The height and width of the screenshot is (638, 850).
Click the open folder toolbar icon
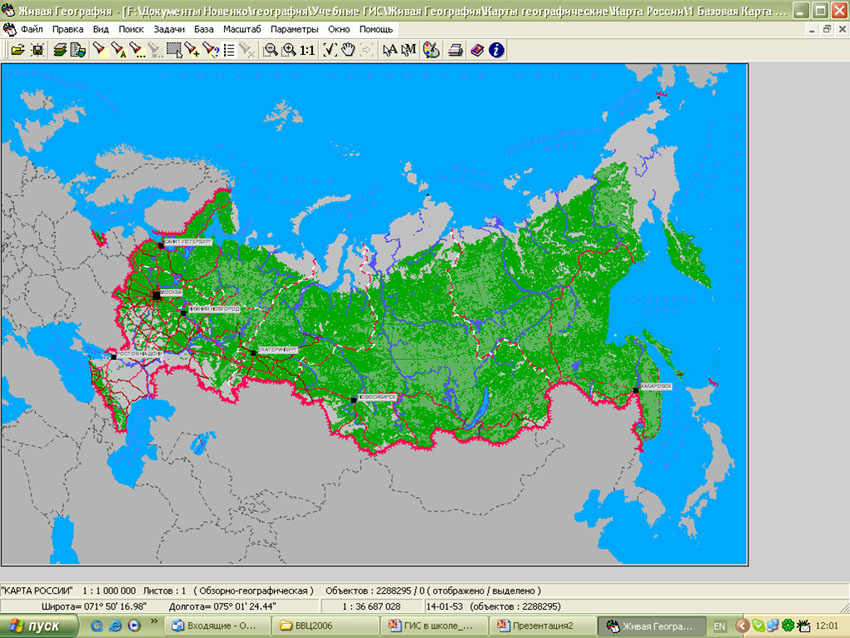click(17, 49)
